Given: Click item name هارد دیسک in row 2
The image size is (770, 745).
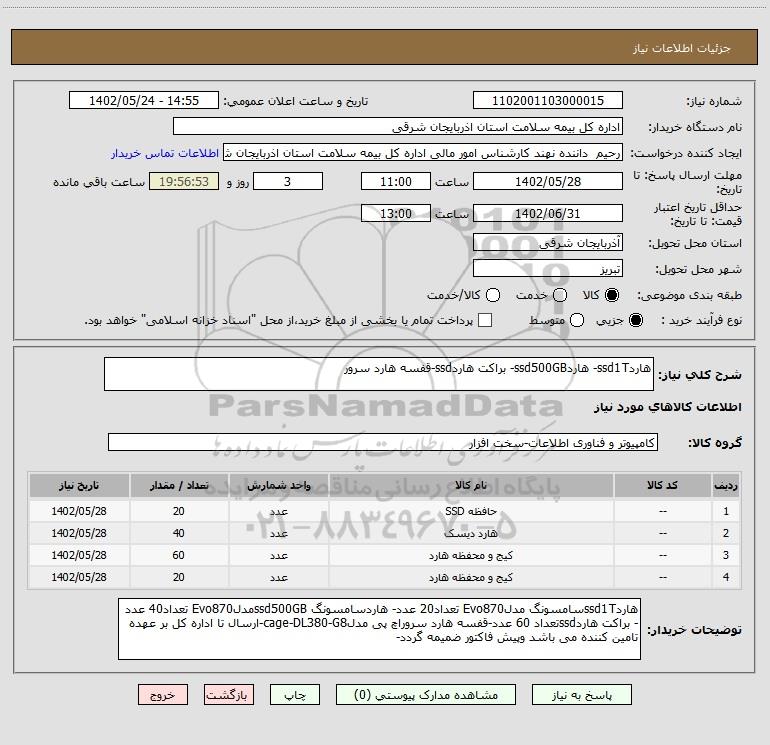Looking at the screenshot, I should [x=471, y=533].
